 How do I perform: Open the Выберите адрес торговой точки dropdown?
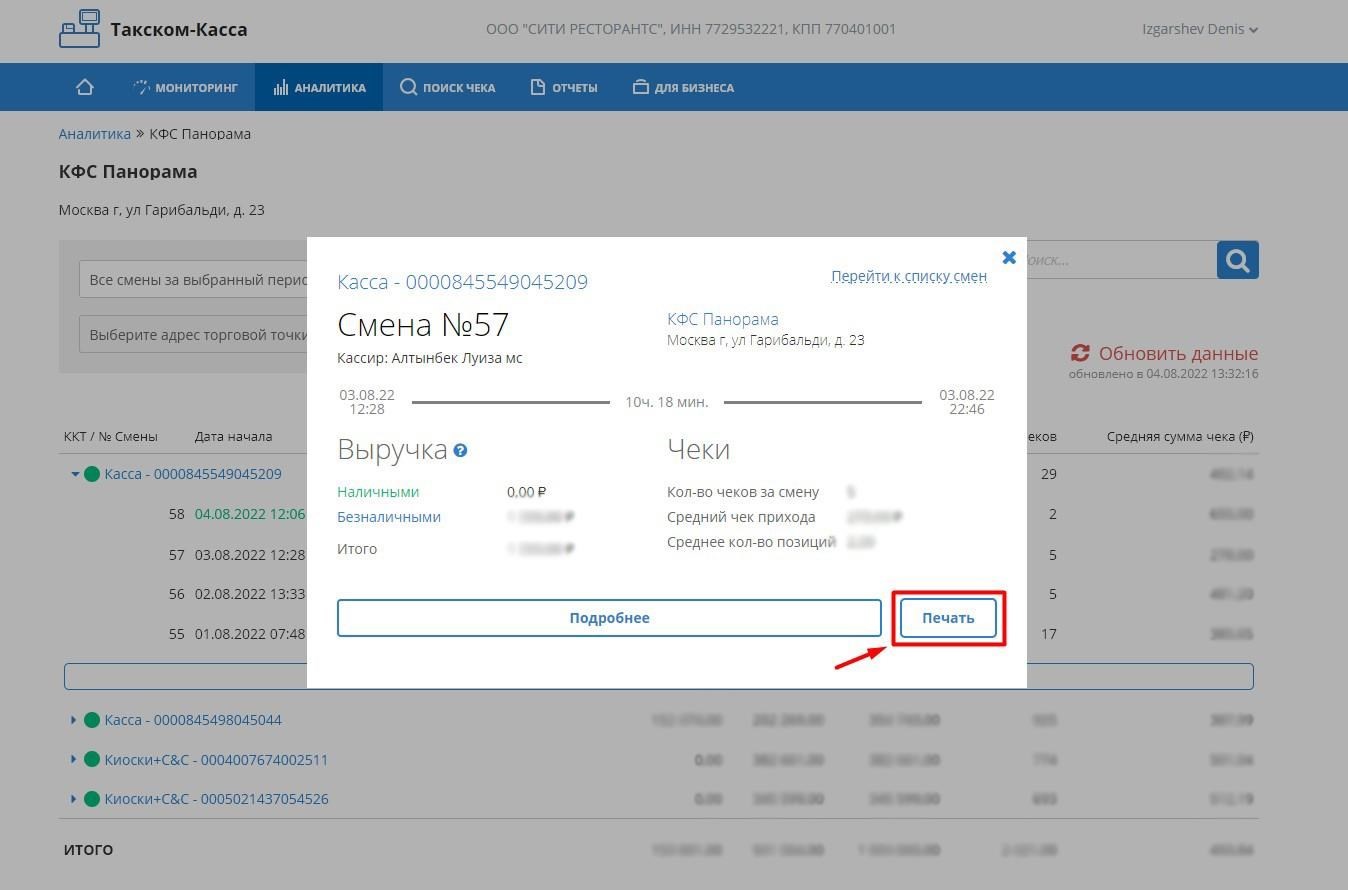tap(194, 335)
